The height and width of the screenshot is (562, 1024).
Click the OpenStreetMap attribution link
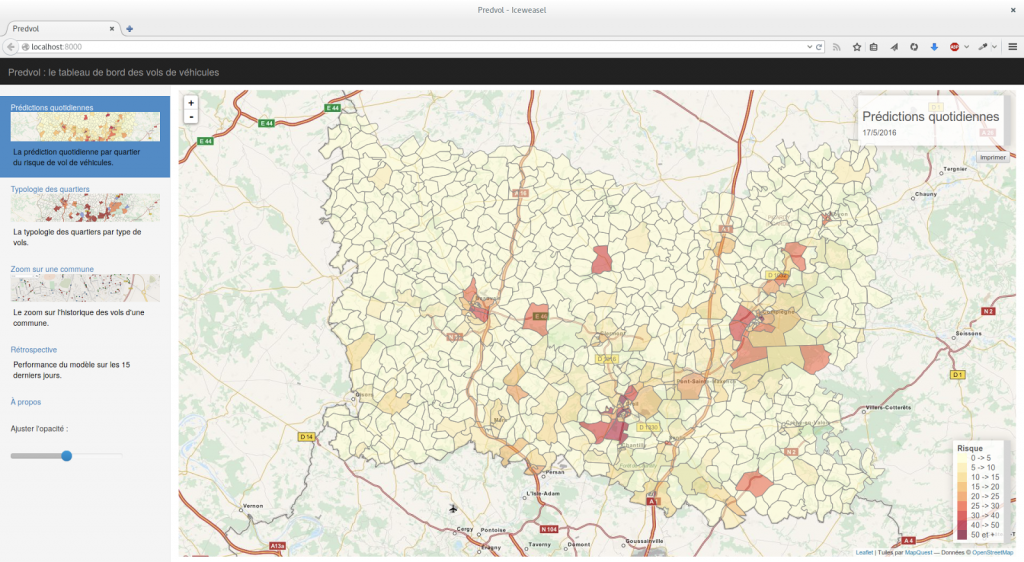tap(992, 552)
